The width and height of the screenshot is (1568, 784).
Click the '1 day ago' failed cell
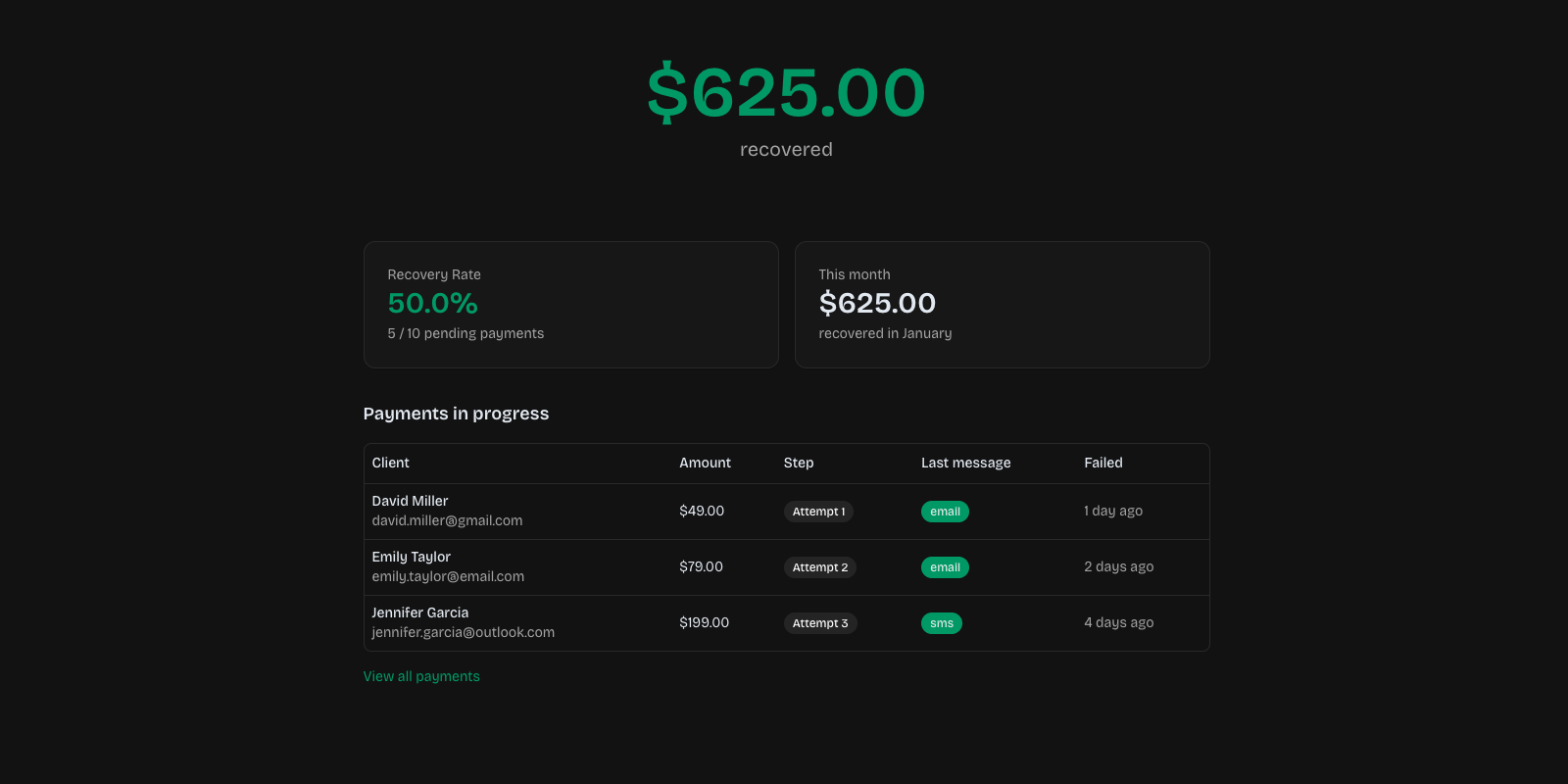pos(1113,511)
